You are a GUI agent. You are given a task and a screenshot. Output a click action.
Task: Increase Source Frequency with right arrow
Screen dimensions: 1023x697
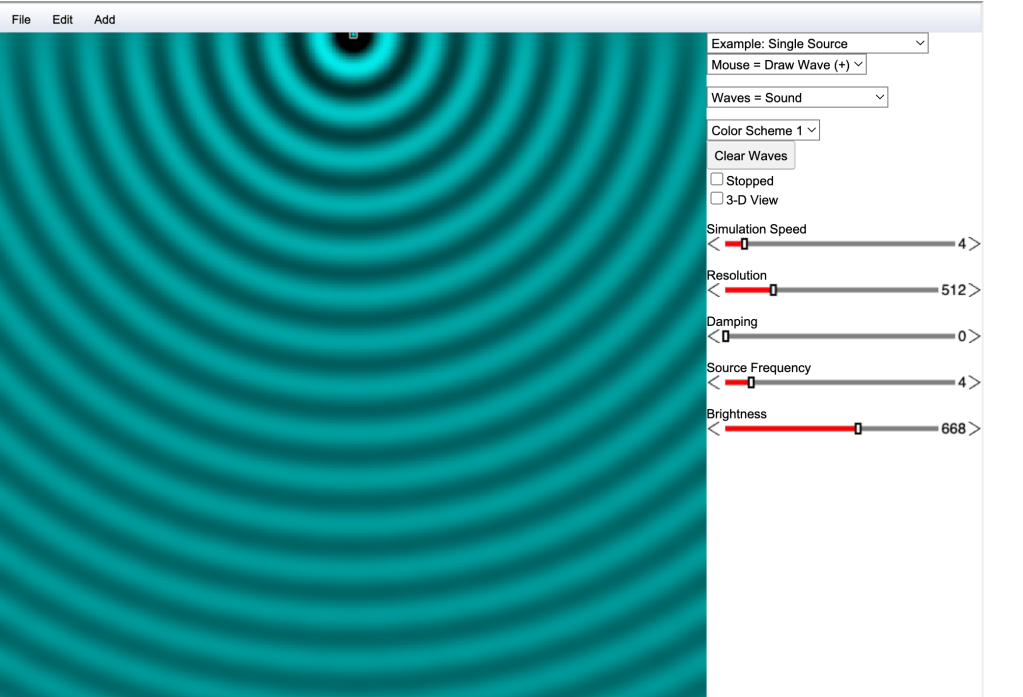(x=974, y=383)
